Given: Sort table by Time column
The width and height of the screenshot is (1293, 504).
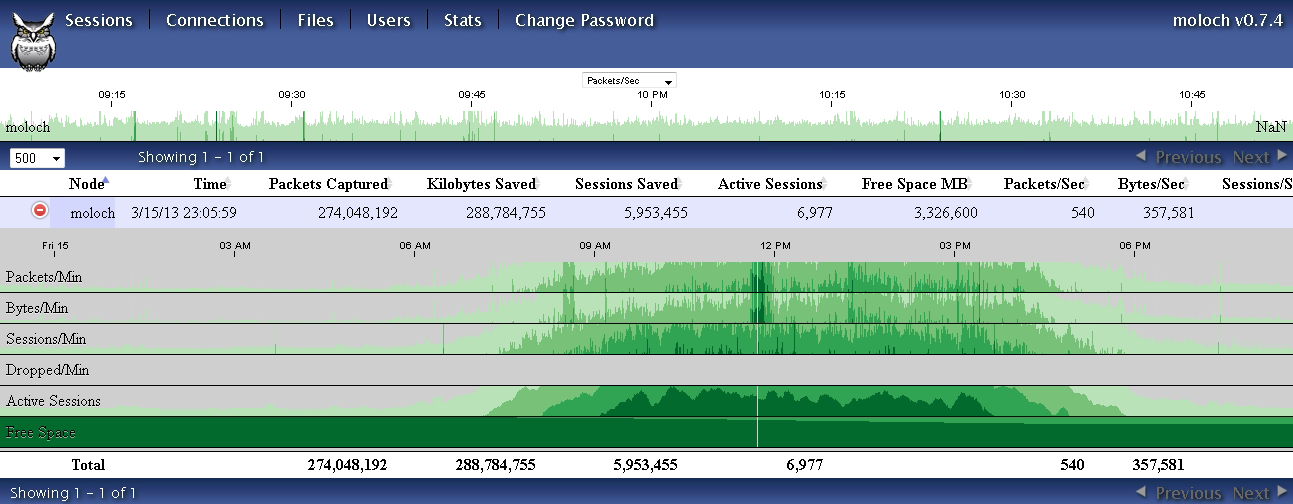Looking at the screenshot, I should 210,184.
